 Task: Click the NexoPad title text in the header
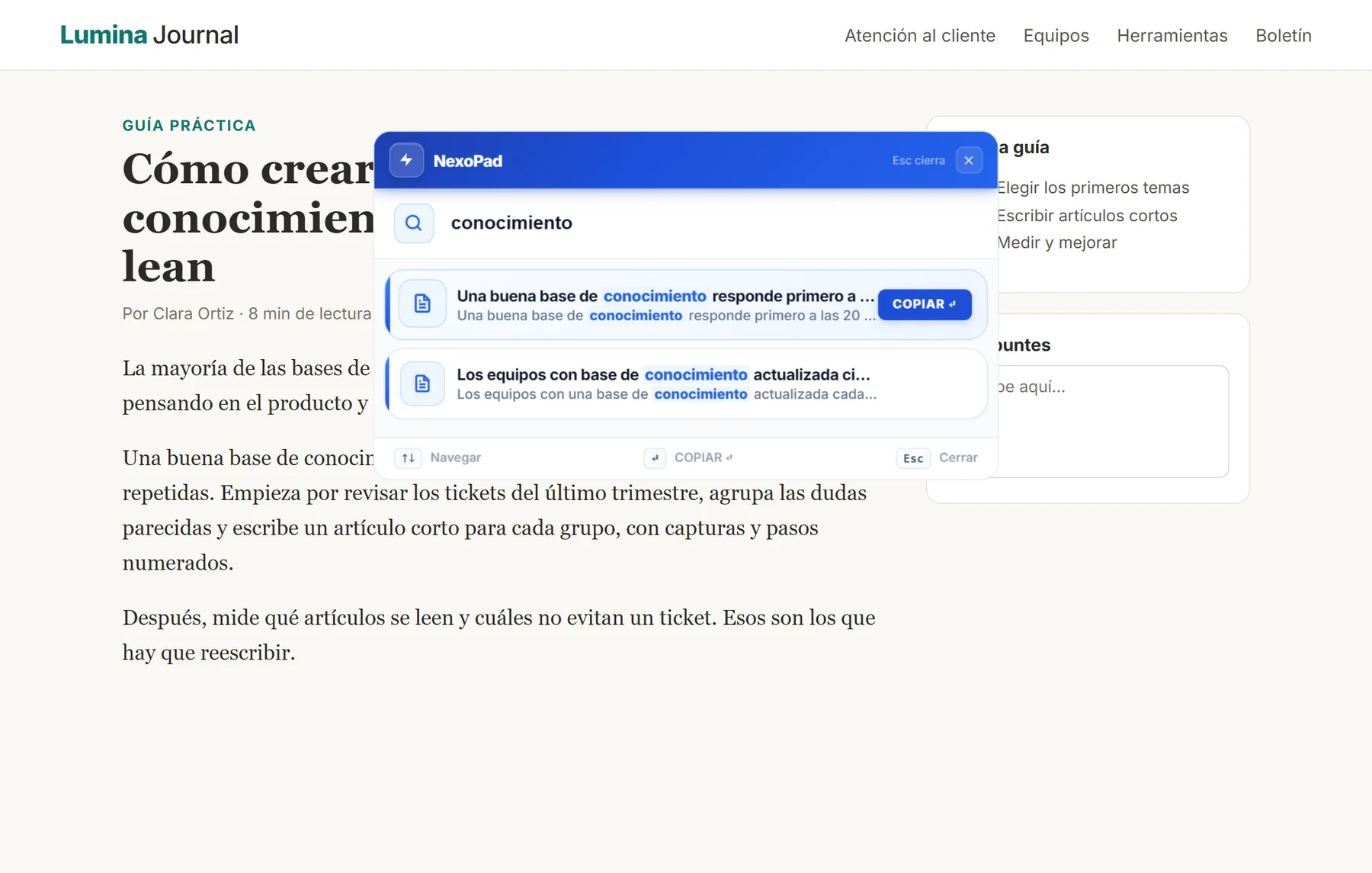pos(468,161)
